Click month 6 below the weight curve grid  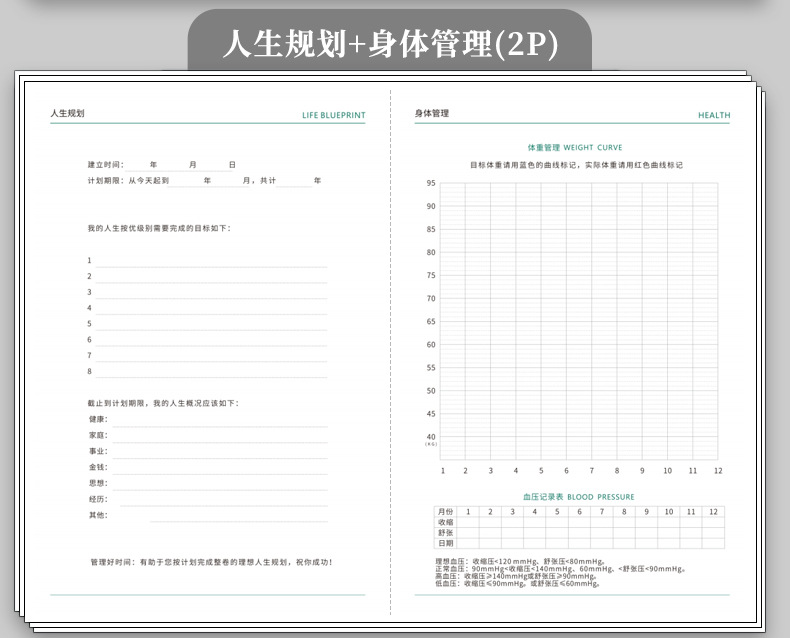point(566,471)
